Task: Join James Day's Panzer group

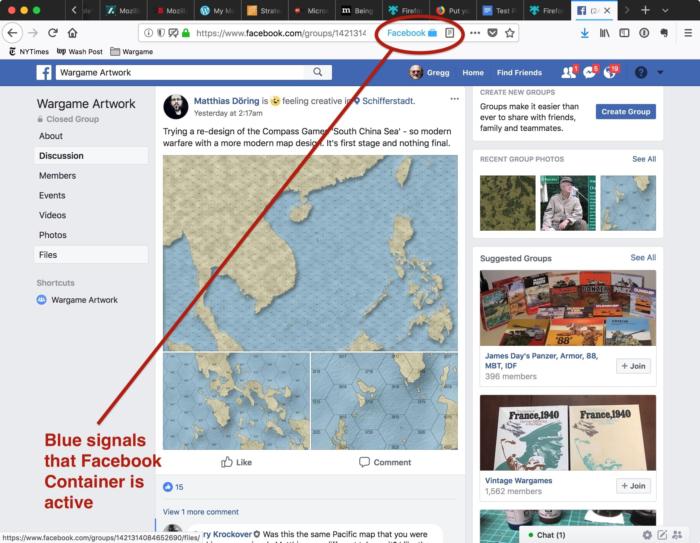Action: 633,366
